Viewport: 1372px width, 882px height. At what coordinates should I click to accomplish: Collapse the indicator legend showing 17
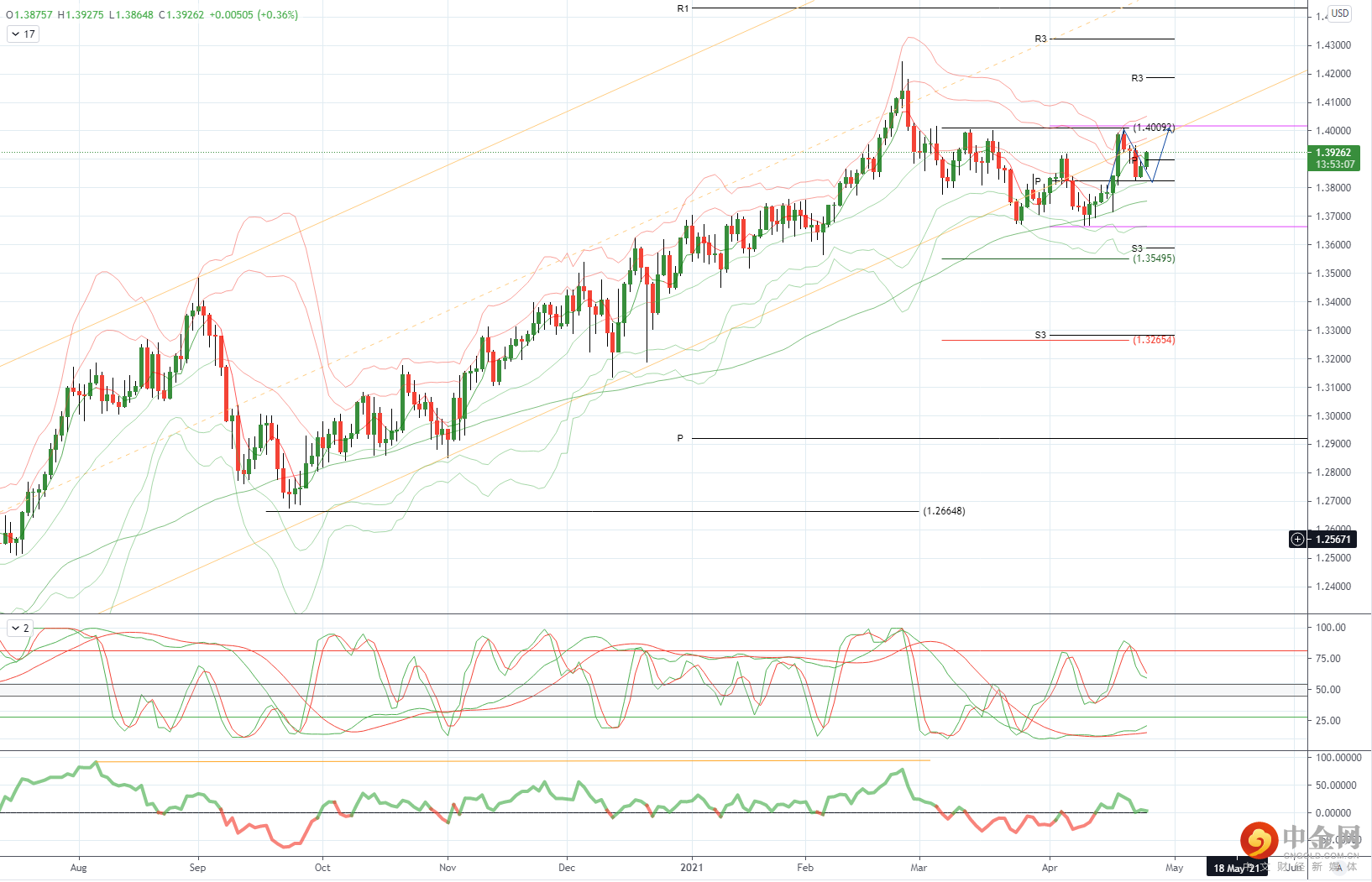point(23,34)
